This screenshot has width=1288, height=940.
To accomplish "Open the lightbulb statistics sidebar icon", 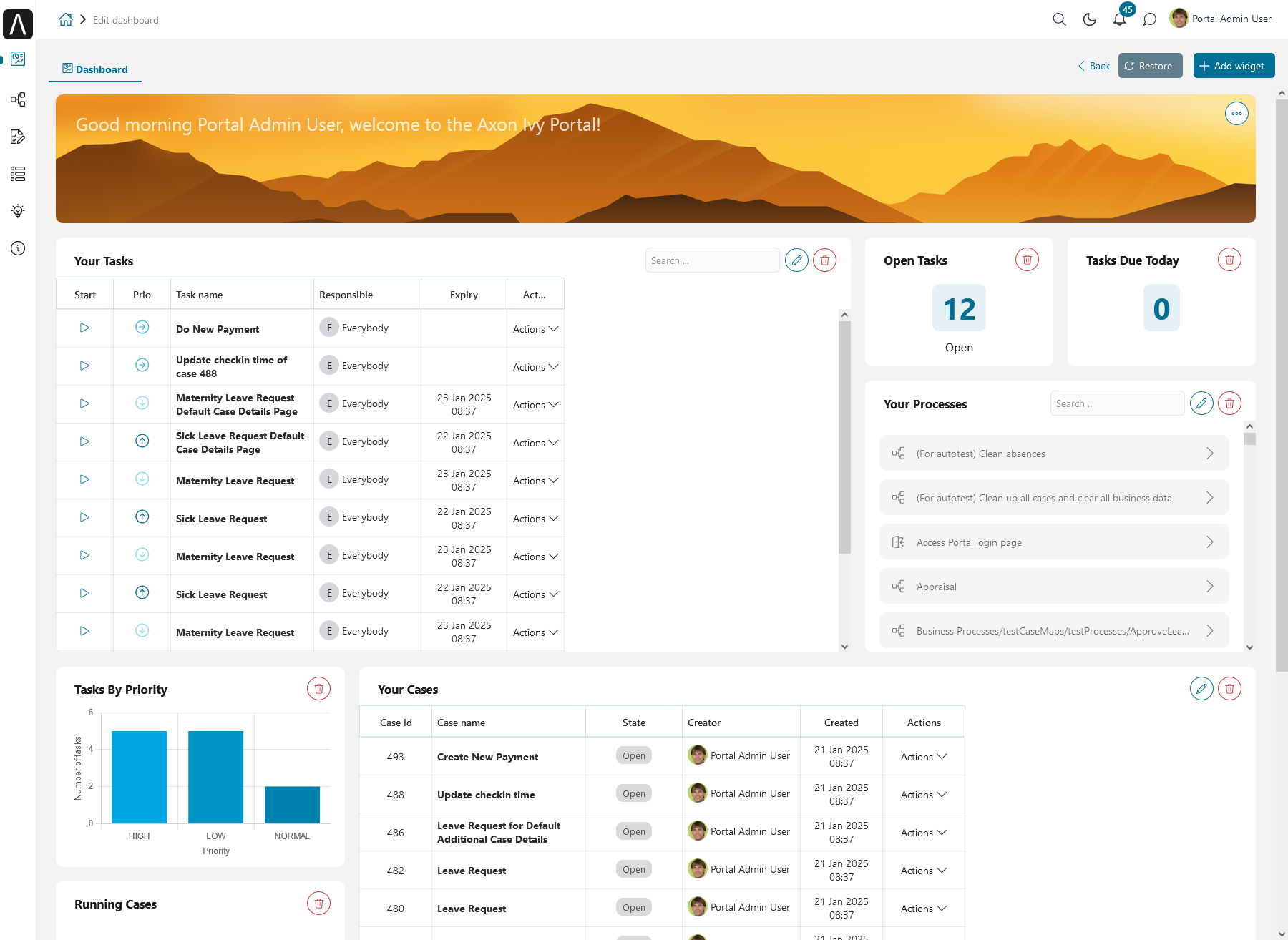I will 18,211.
